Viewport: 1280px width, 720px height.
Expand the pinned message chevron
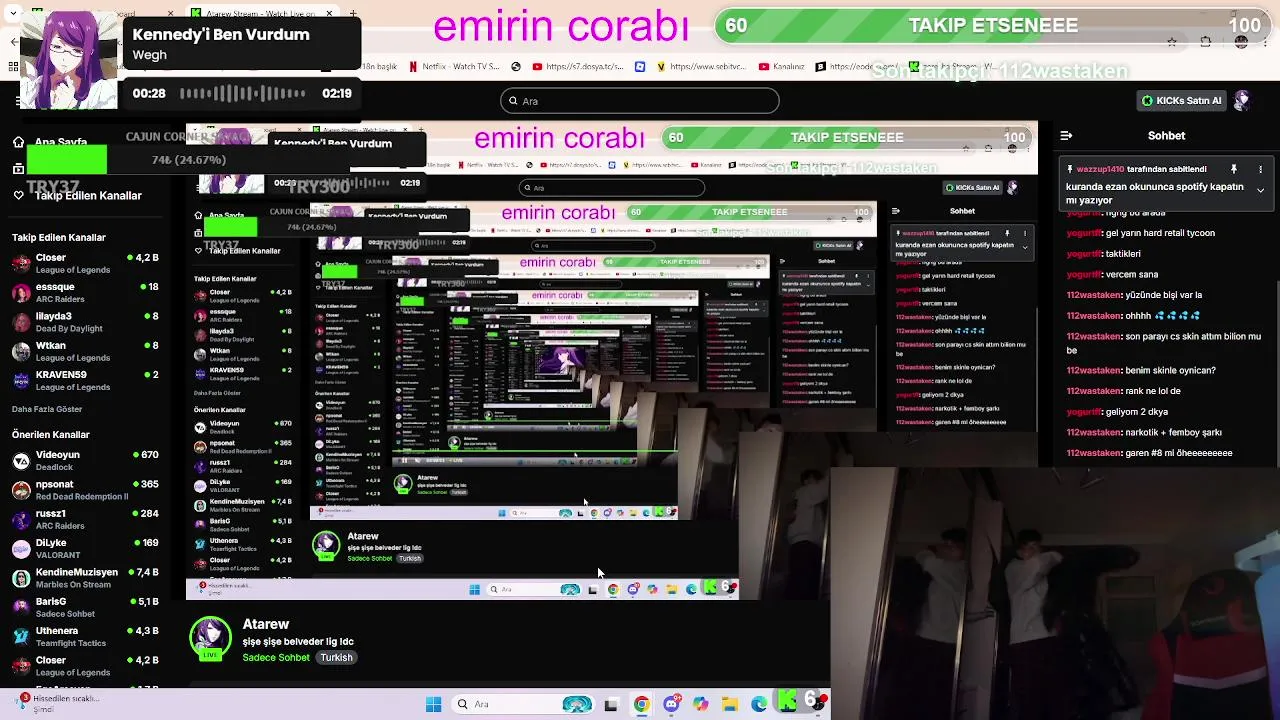pyautogui.click(x=1260, y=190)
